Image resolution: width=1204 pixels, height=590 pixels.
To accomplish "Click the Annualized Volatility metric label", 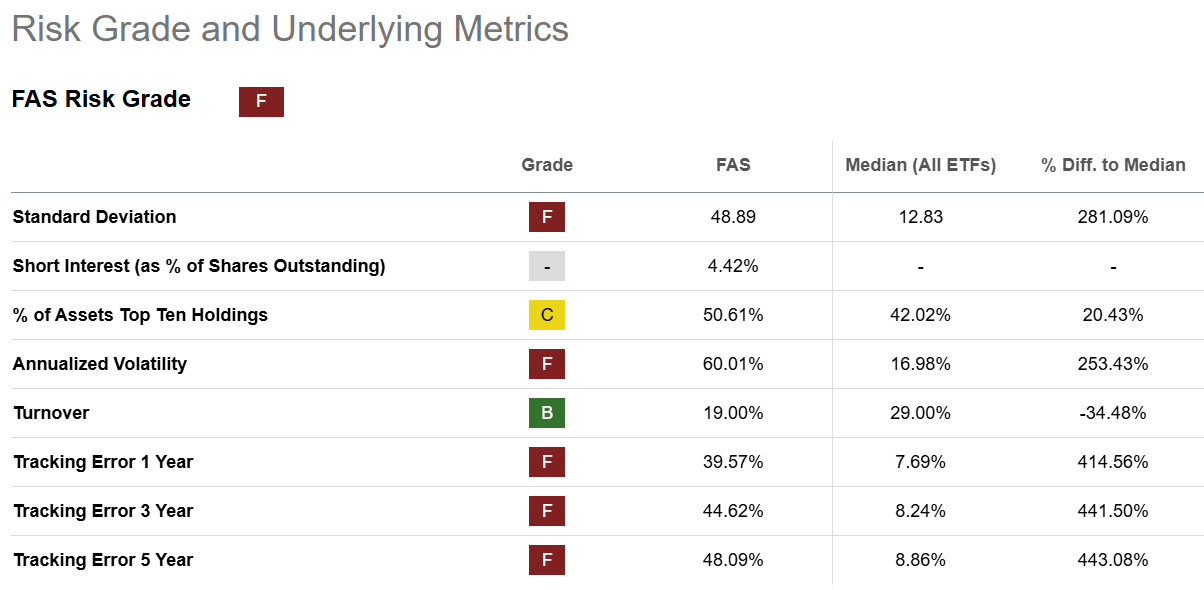I will (100, 364).
